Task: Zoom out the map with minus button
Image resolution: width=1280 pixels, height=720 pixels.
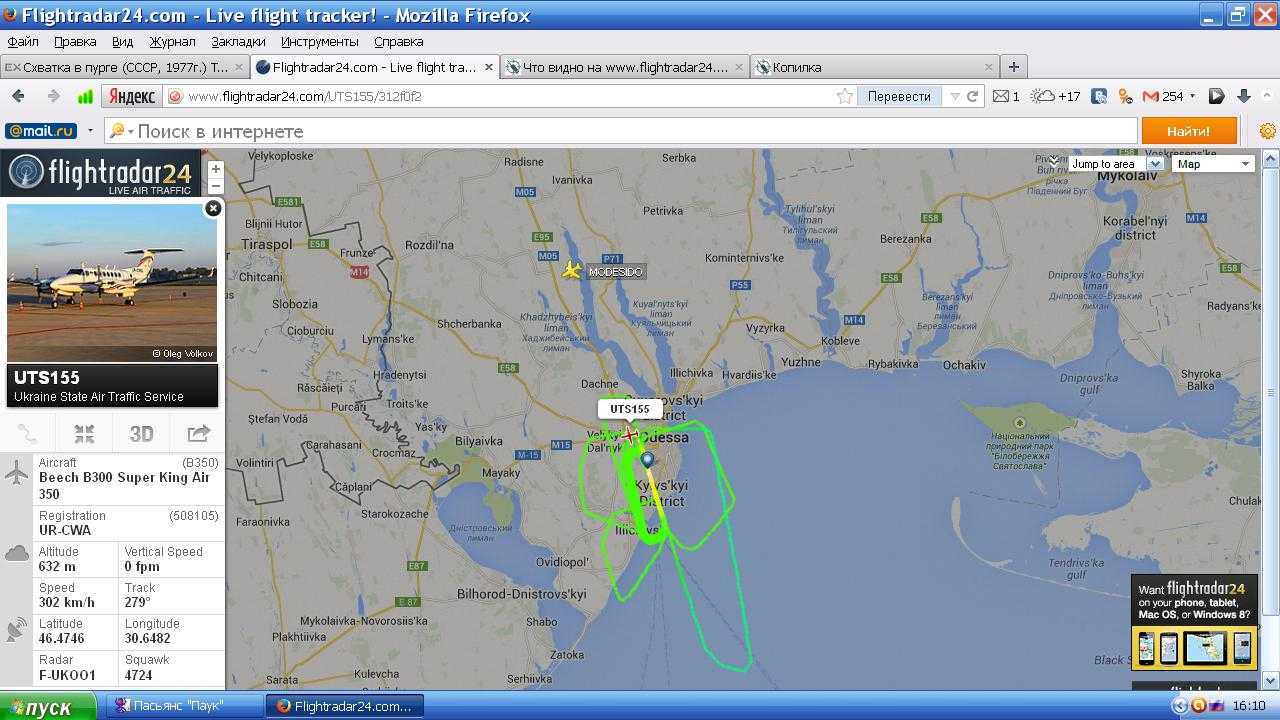Action: tap(216, 186)
